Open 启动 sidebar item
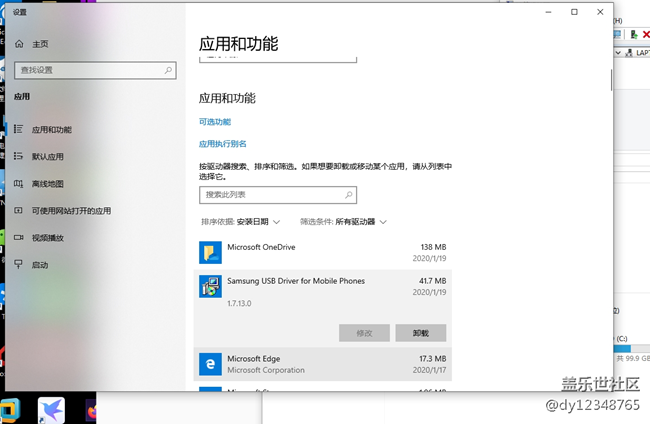 coord(40,264)
